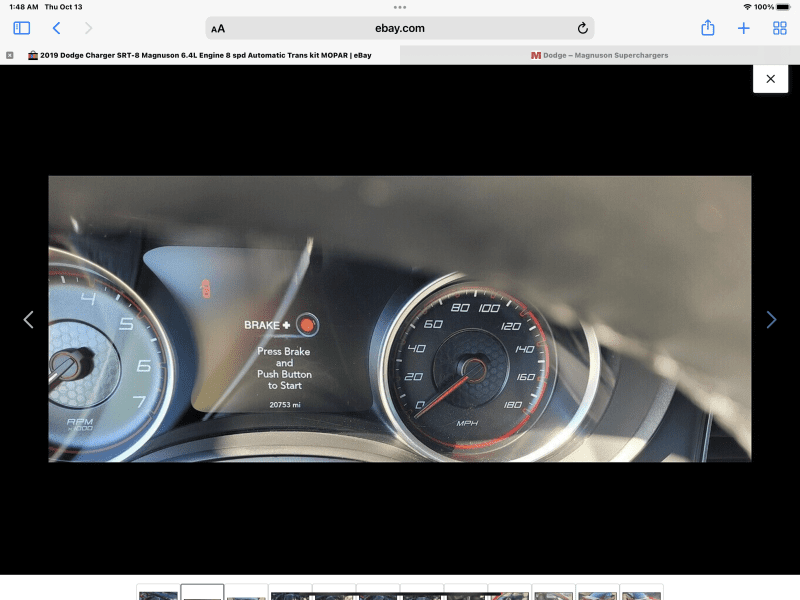This screenshot has width=800, height=600.
Task: Tap the forward navigation arrow
Action: tap(88, 28)
